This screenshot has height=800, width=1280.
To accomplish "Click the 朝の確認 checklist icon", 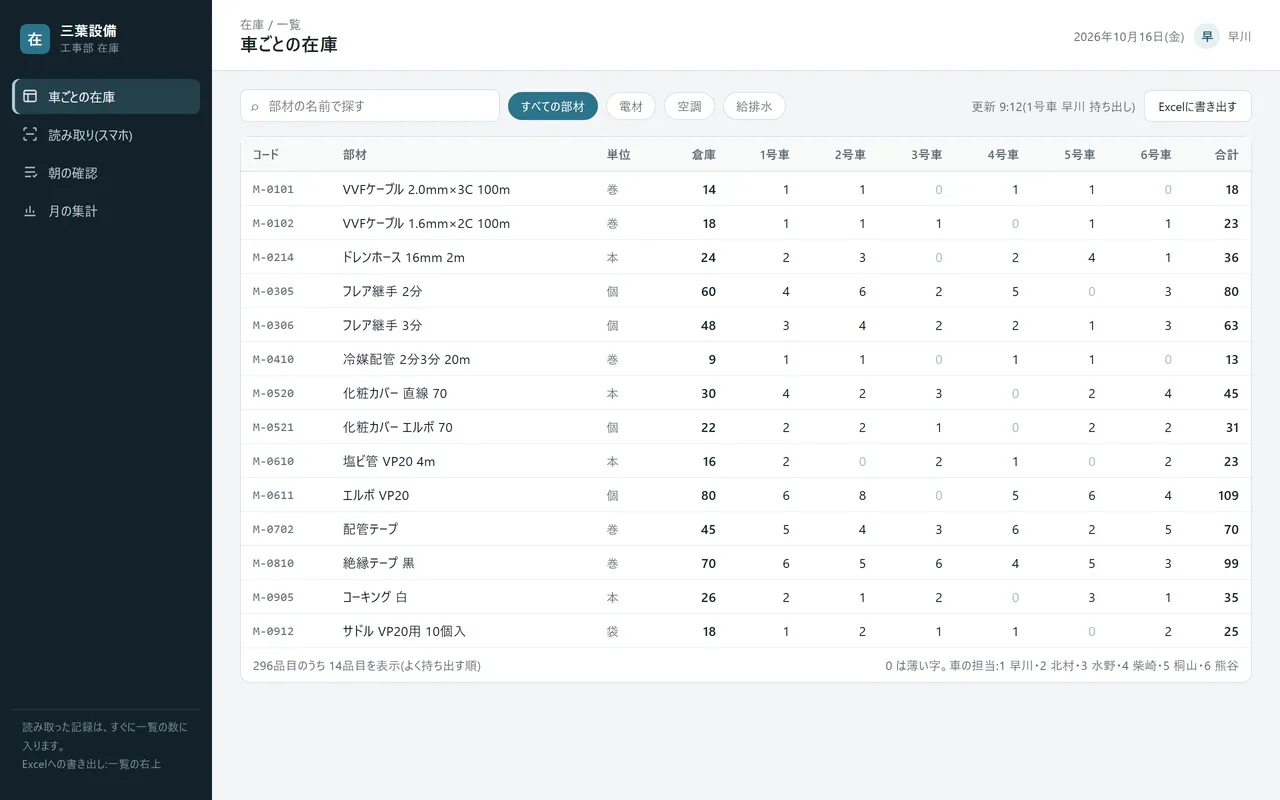I will pyautogui.click(x=30, y=173).
